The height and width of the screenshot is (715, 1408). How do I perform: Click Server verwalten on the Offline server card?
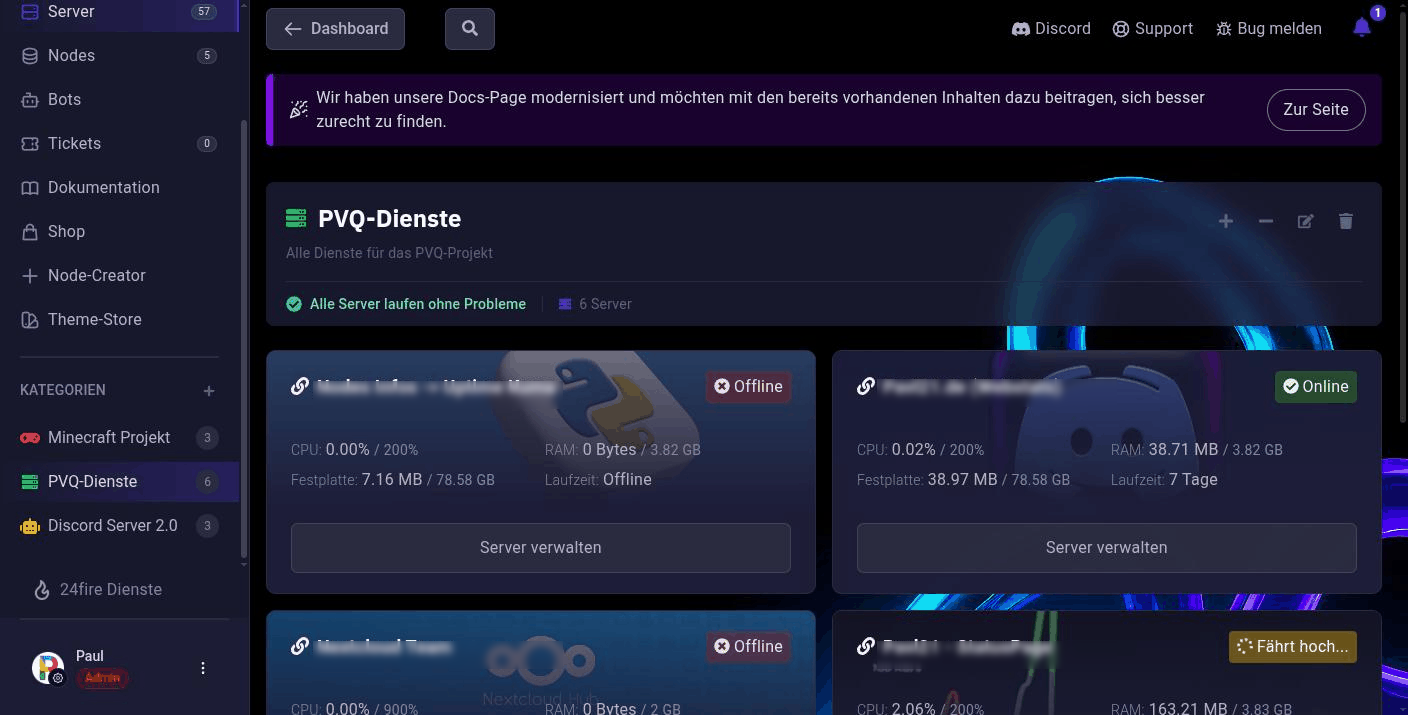(541, 548)
